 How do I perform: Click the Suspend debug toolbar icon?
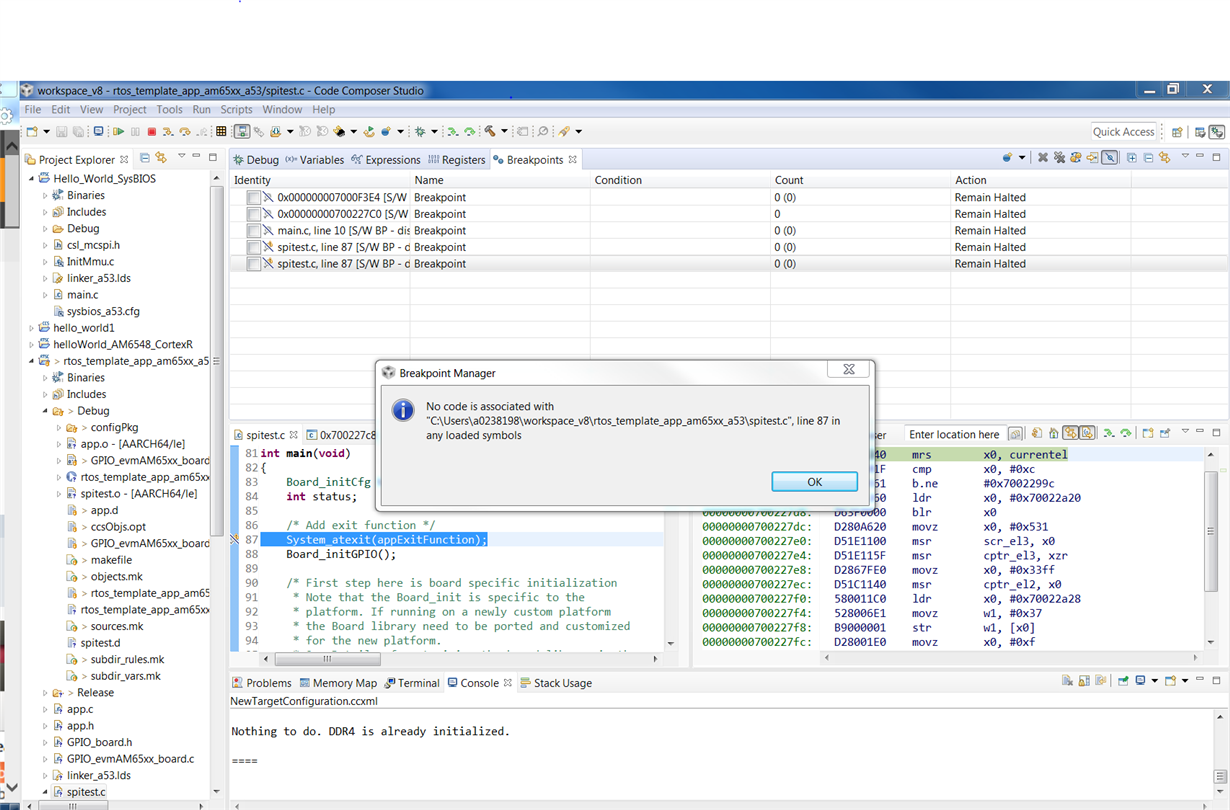[135, 131]
